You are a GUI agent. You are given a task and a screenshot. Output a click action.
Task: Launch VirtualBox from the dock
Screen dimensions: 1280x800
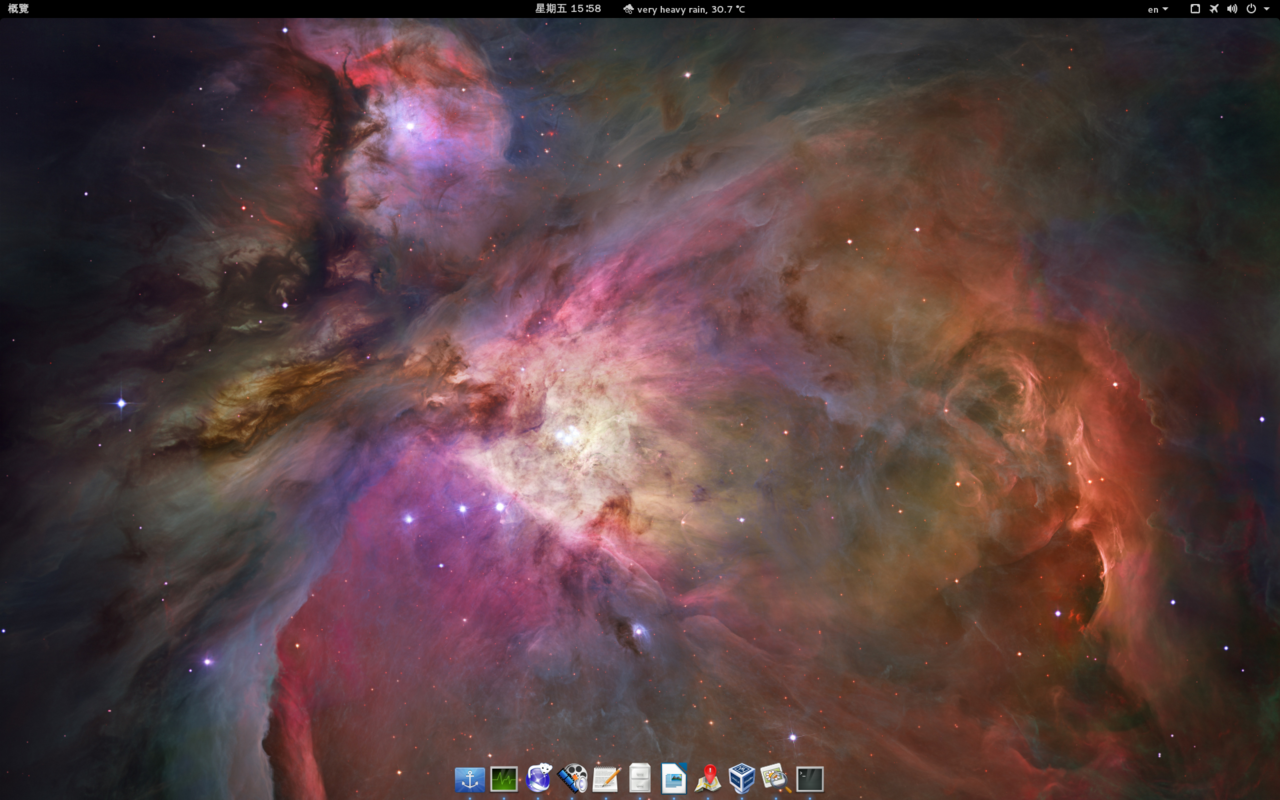[x=742, y=779]
